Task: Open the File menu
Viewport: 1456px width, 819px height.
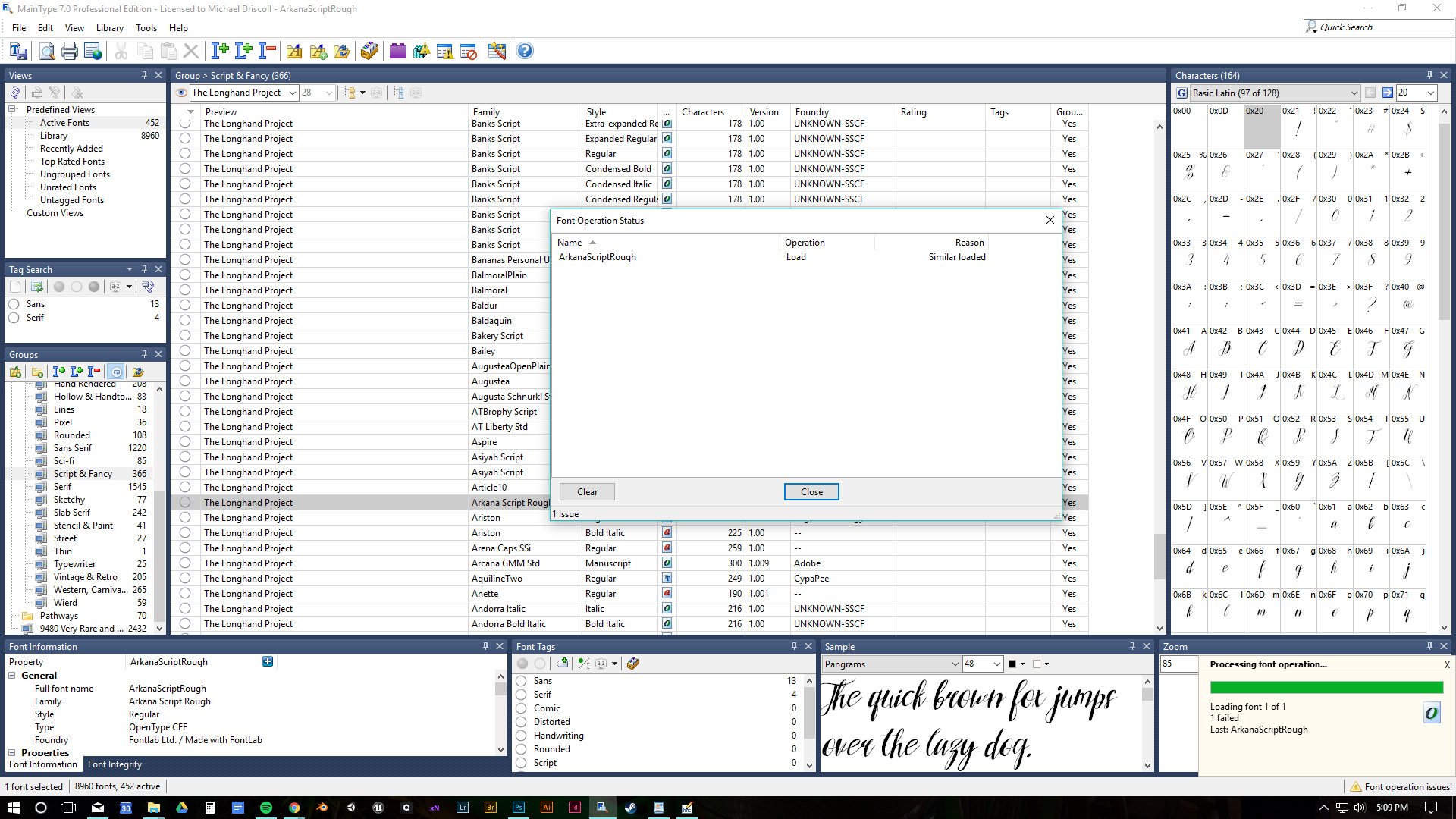Action: pyautogui.click(x=19, y=28)
